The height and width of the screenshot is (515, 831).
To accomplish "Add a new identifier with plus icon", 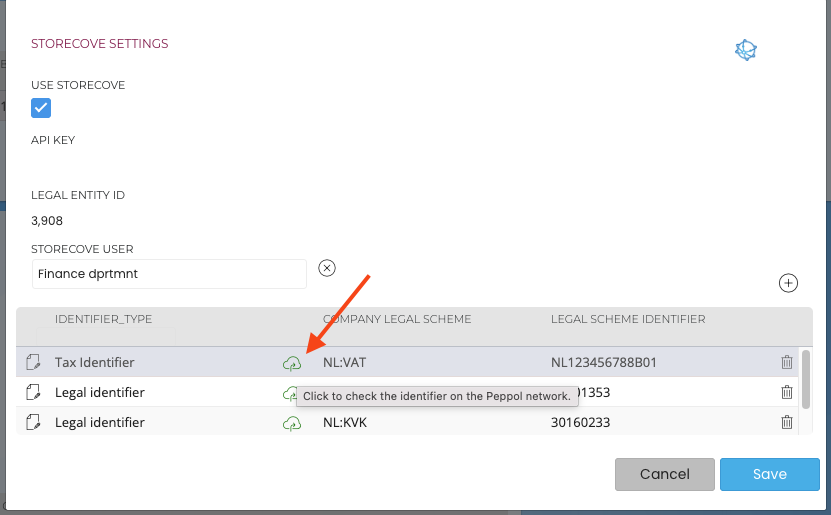I will click(x=788, y=283).
